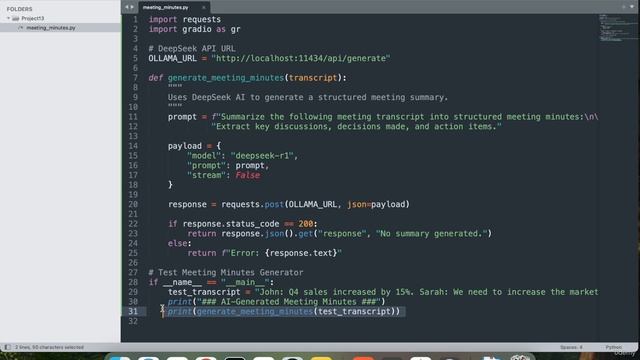
Task: Click the '# Test Meeting Minutes Generator' comment
Action: point(226,273)
